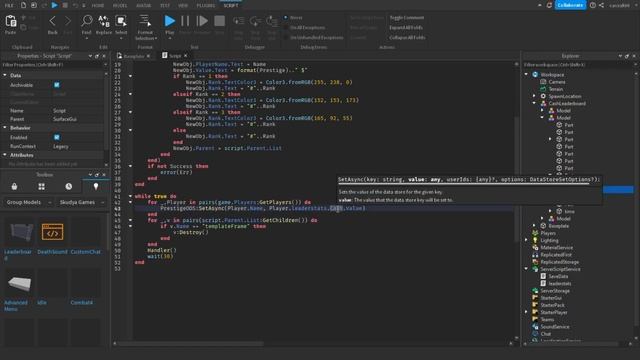Open the Format Selection dropdown arrow

point(156,38)
